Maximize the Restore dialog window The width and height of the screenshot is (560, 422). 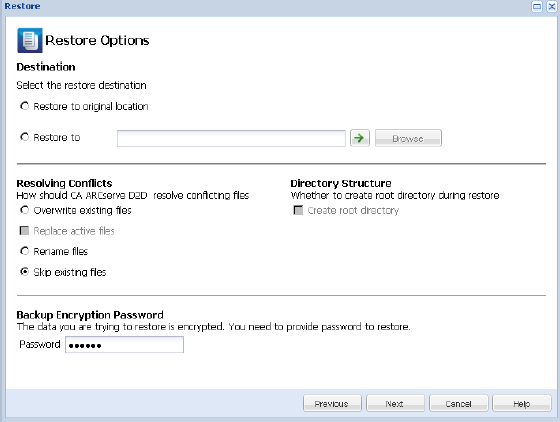537,6
